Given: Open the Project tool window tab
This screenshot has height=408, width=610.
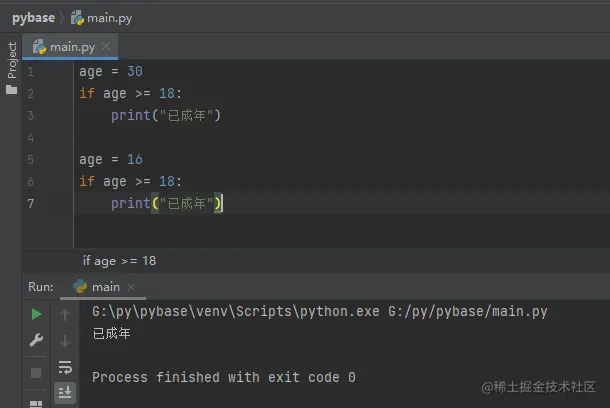Looking at the screenshot, I should 12,60.
